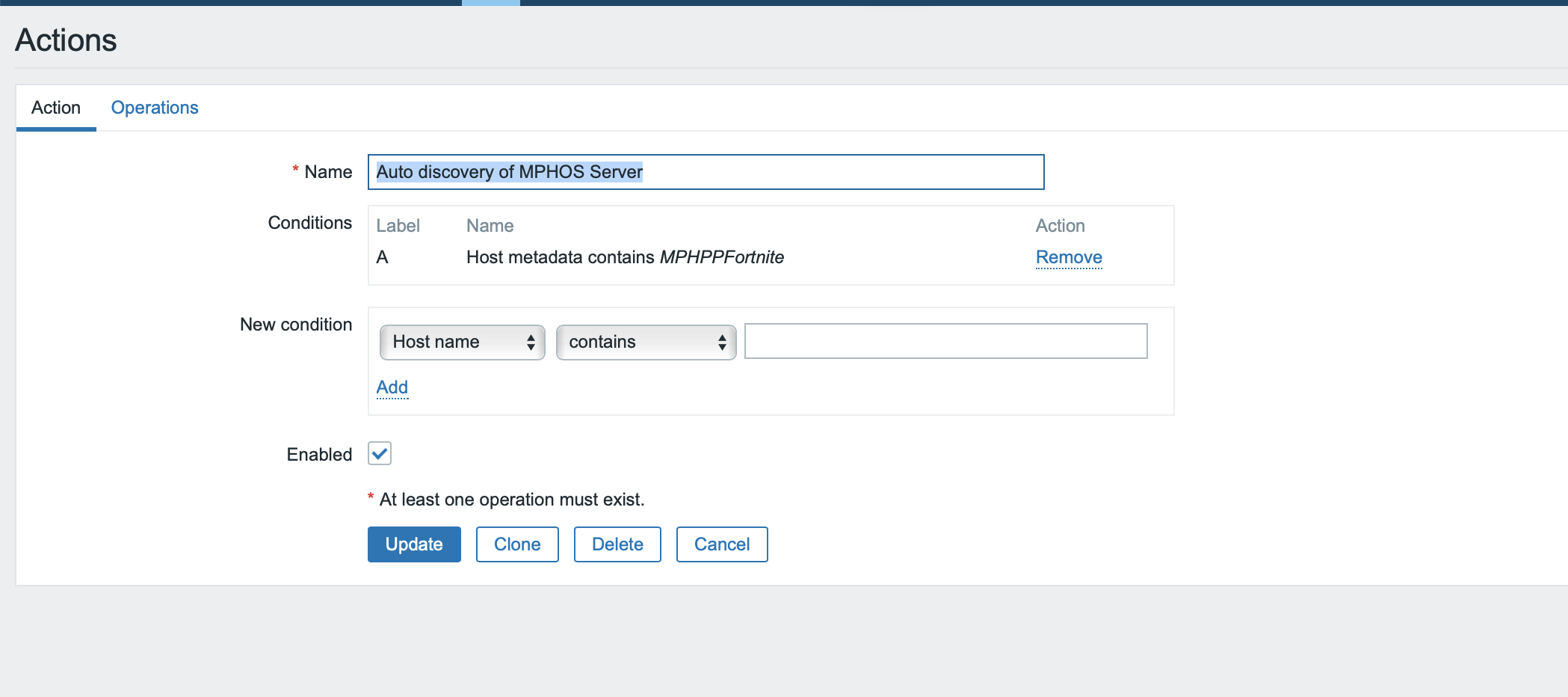Clone this action

[517, 544]
